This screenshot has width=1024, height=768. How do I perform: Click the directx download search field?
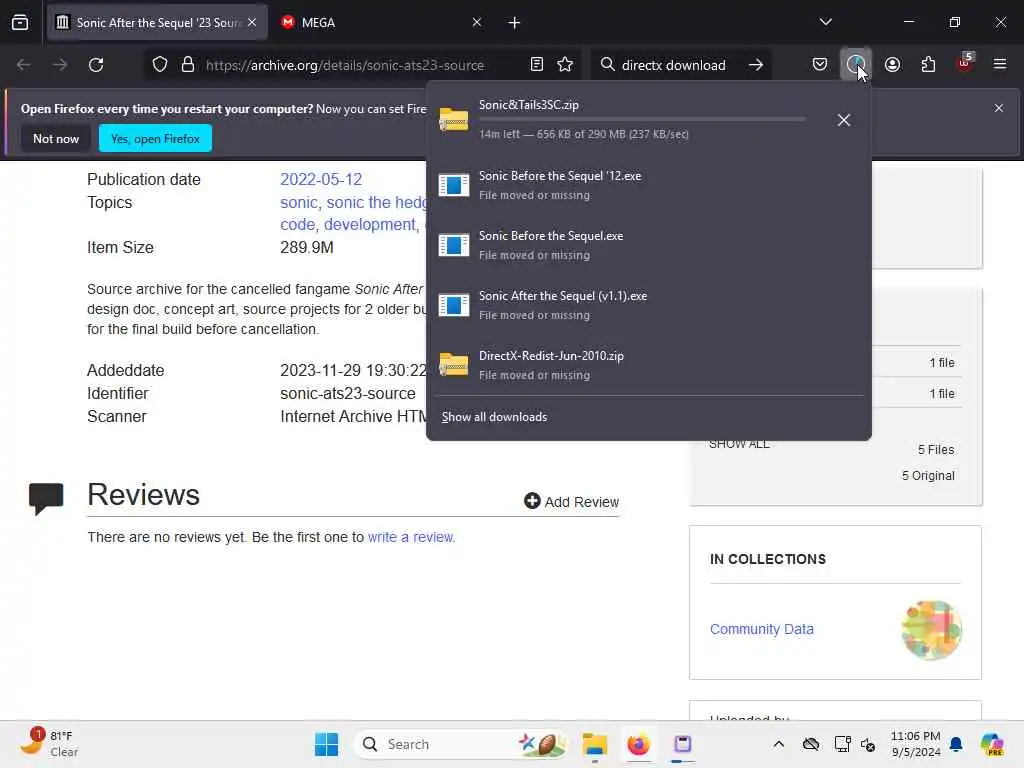tap(673, 65)
